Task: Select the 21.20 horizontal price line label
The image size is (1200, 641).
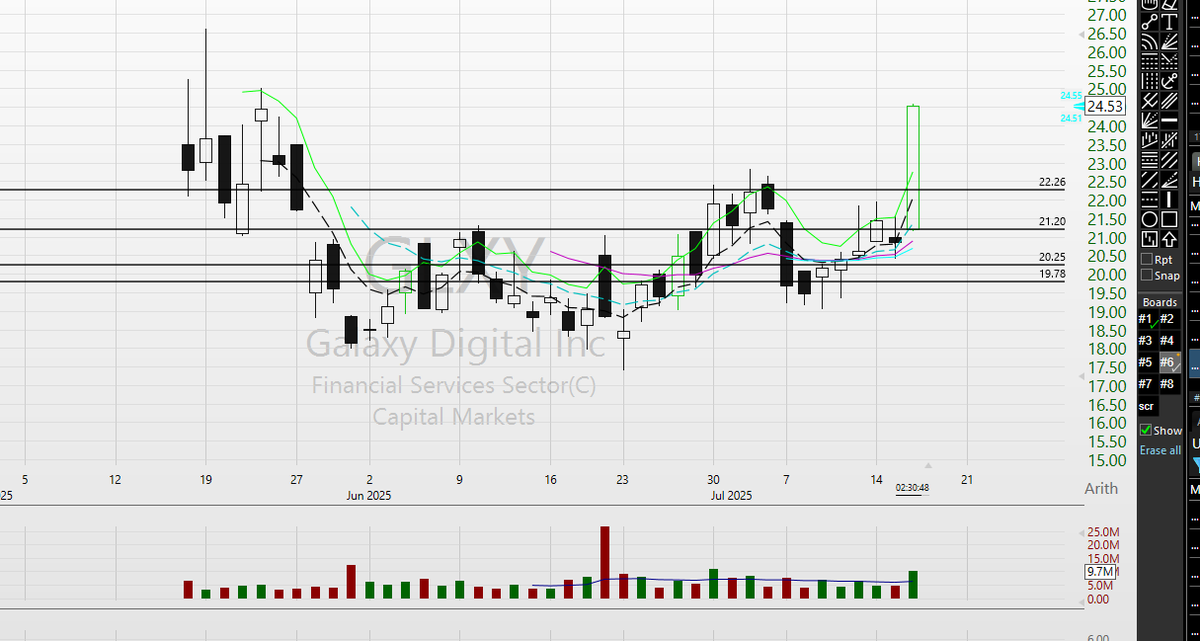Action: coord(1052,221)
